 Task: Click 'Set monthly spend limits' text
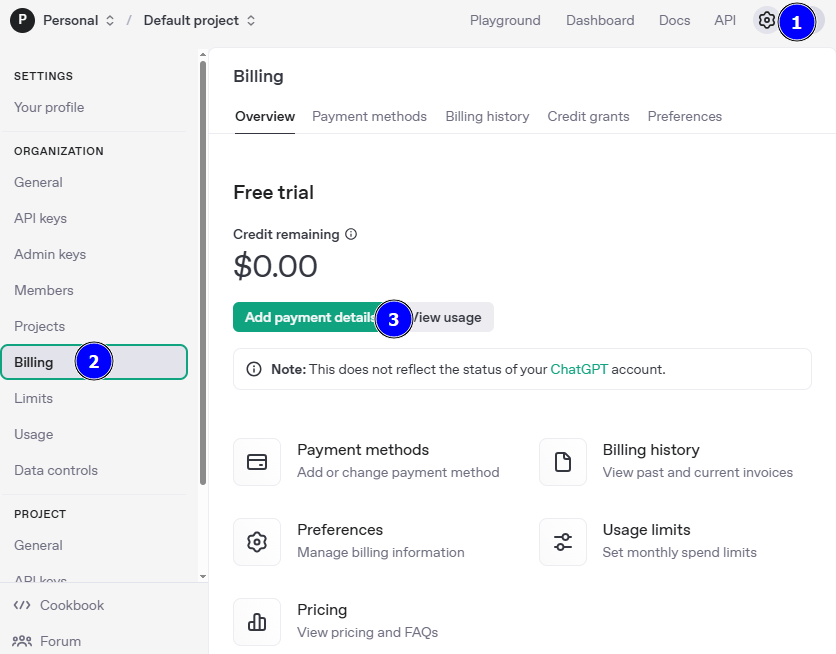[x=679, y=552]
